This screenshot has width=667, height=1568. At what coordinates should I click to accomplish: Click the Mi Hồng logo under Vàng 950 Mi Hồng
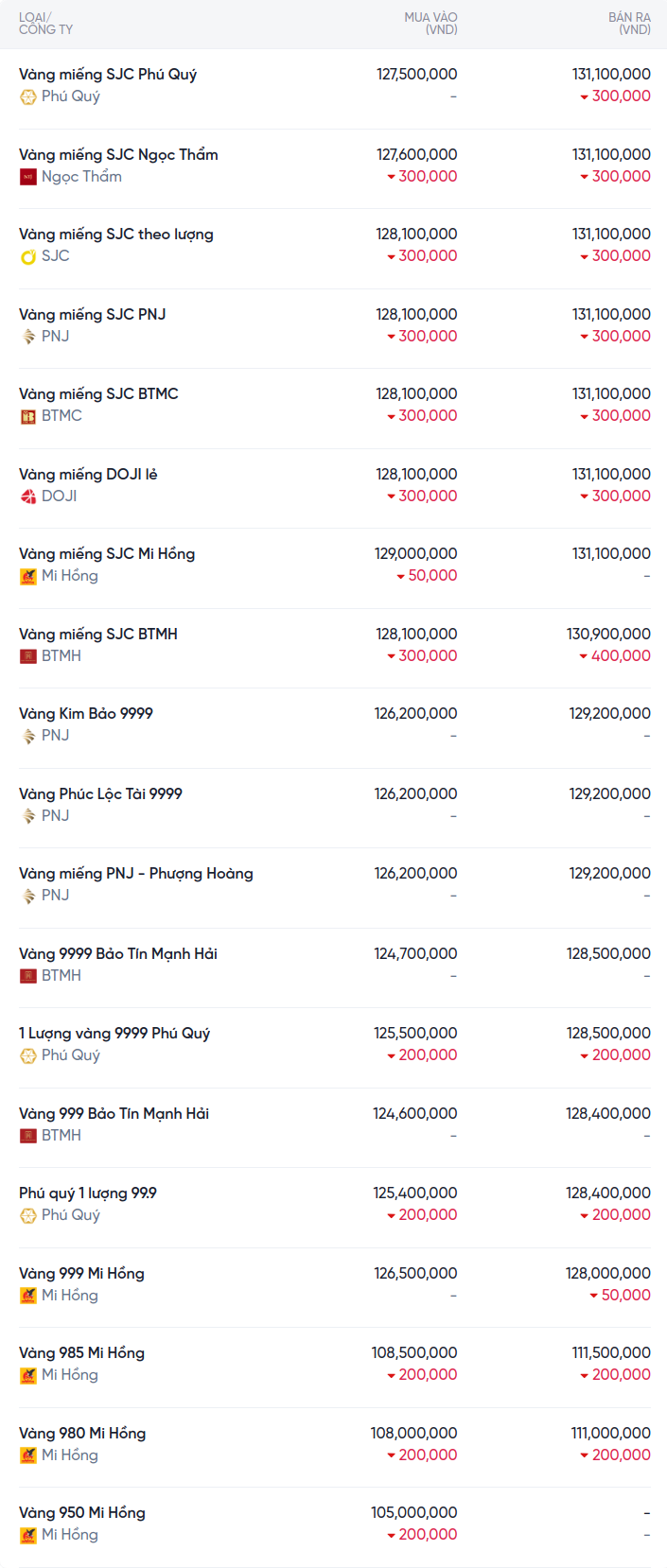(x=28, y=1535)
